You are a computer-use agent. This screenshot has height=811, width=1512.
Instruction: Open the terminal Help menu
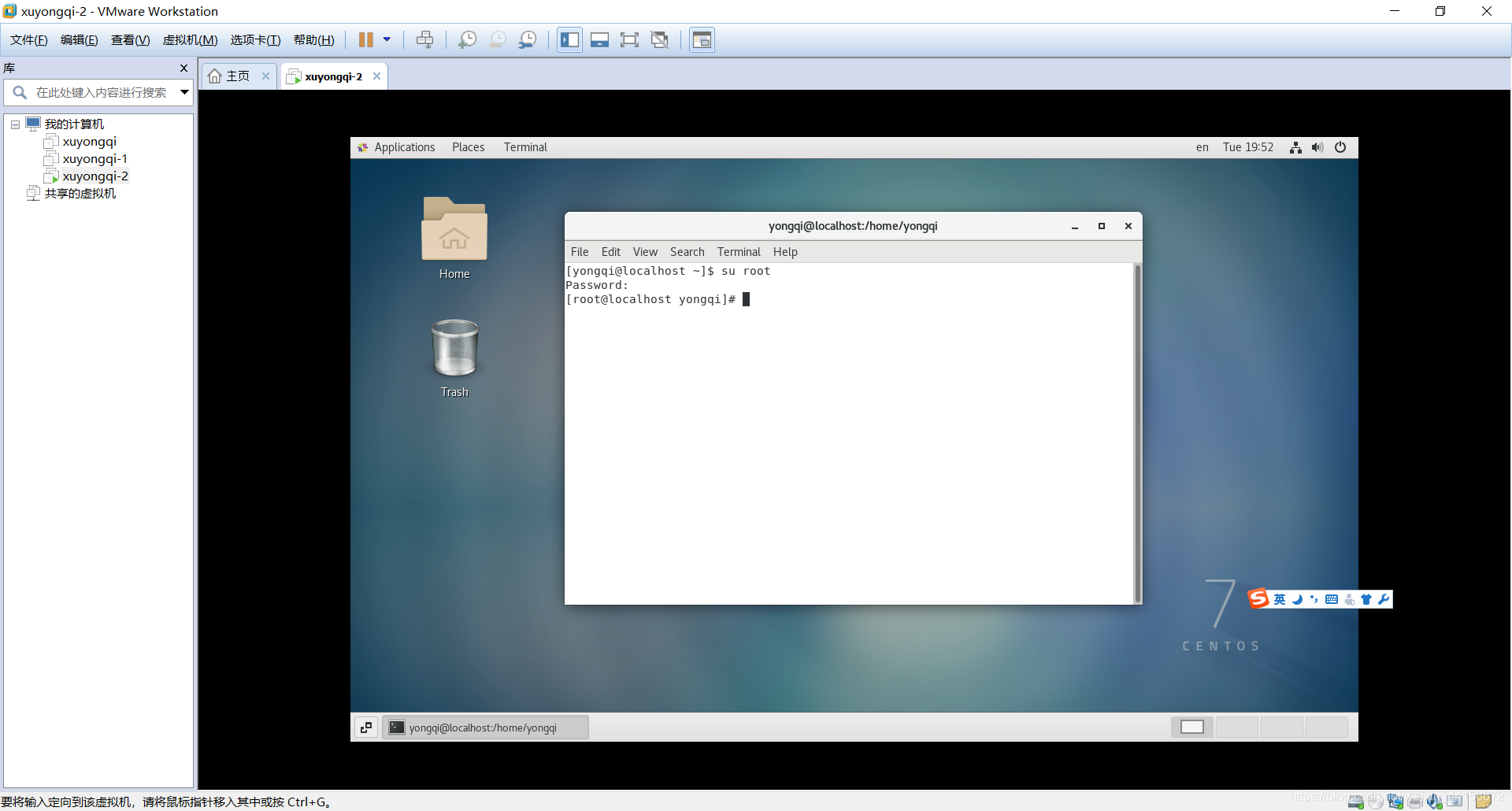[785, 252]
